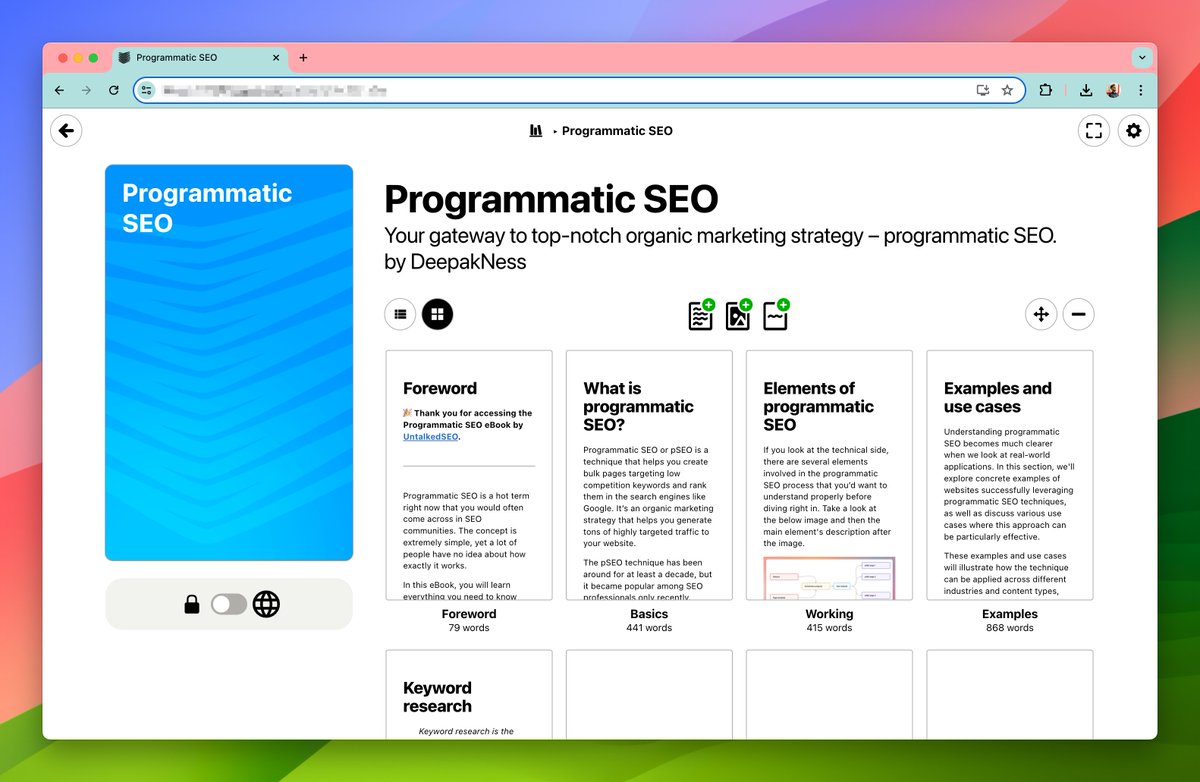Screen dimensions: 1200x782
Task: Click the 415 words count
Action: point(829,628)
